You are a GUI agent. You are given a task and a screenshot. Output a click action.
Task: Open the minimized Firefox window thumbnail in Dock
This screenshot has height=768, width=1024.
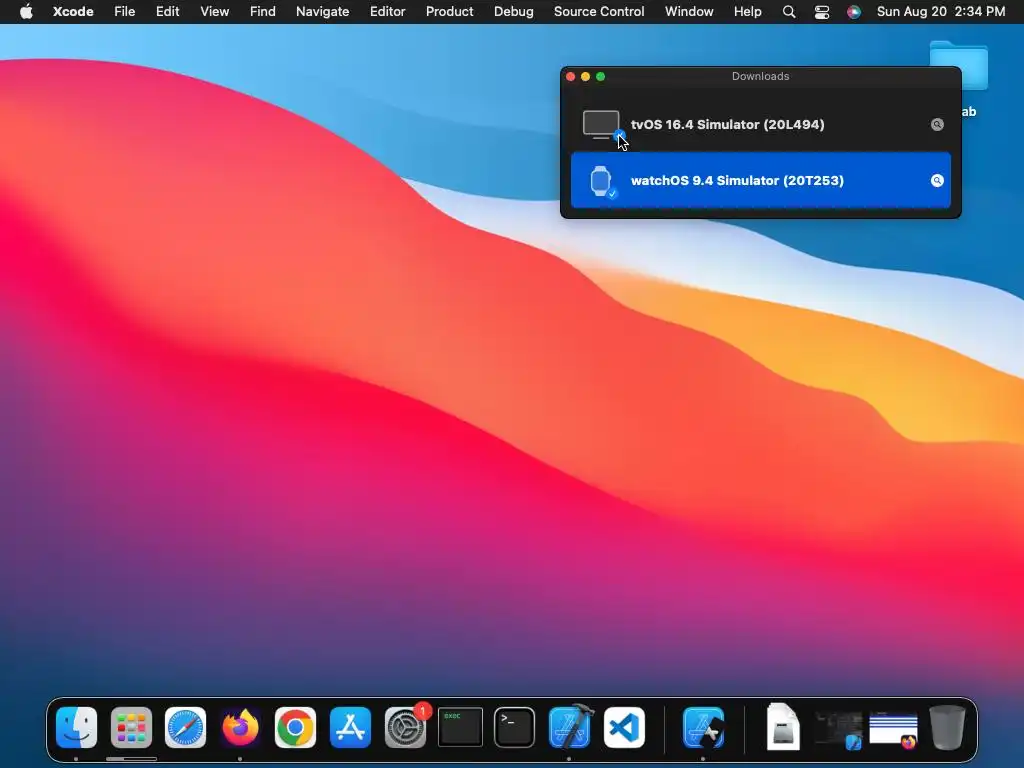tap(893, 730)
